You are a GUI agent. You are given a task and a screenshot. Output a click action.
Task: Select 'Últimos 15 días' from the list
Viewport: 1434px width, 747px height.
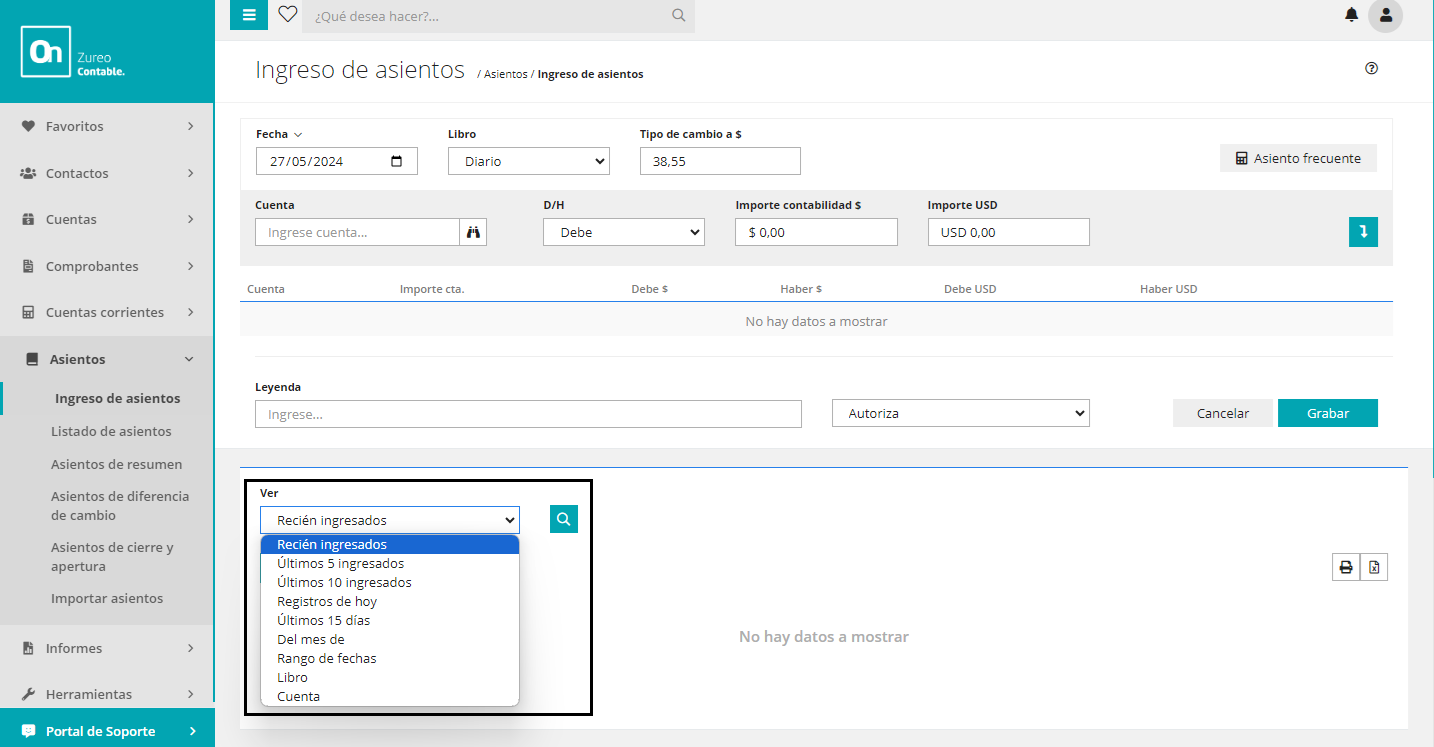pos(323,620)
